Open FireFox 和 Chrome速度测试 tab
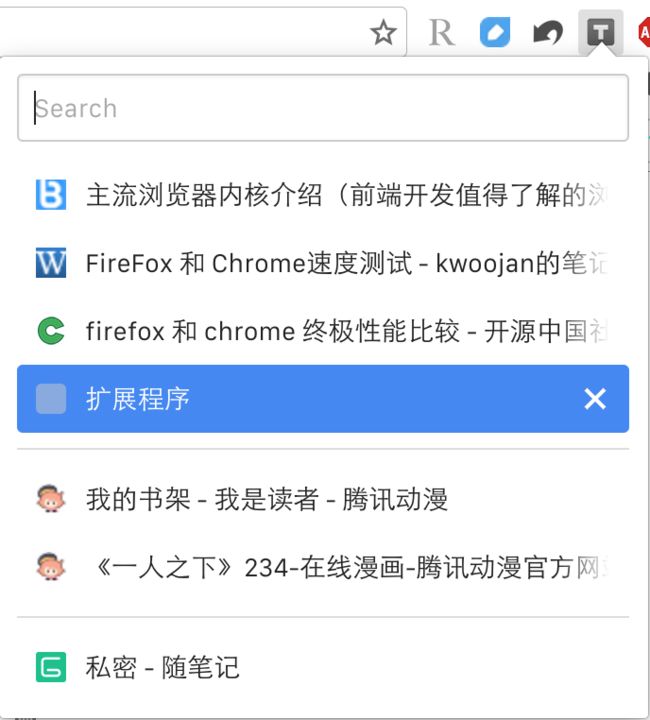The image size is (650, 720). tap(323, 263)
